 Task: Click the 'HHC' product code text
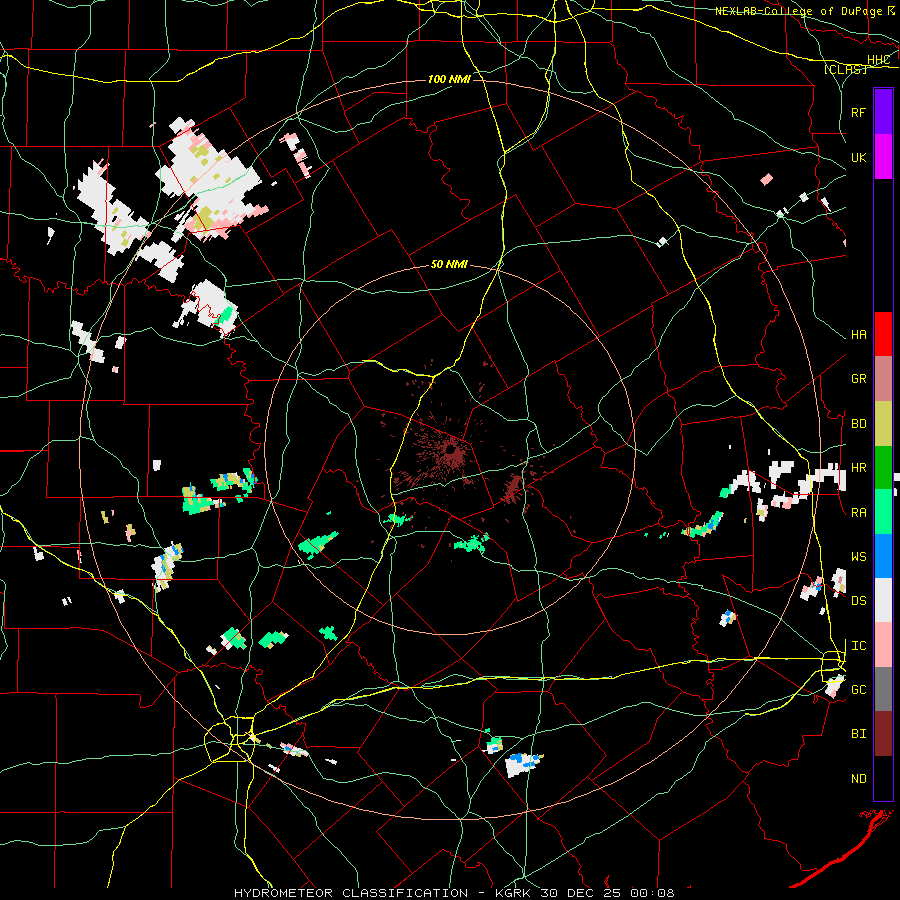(x=878, y=60)
